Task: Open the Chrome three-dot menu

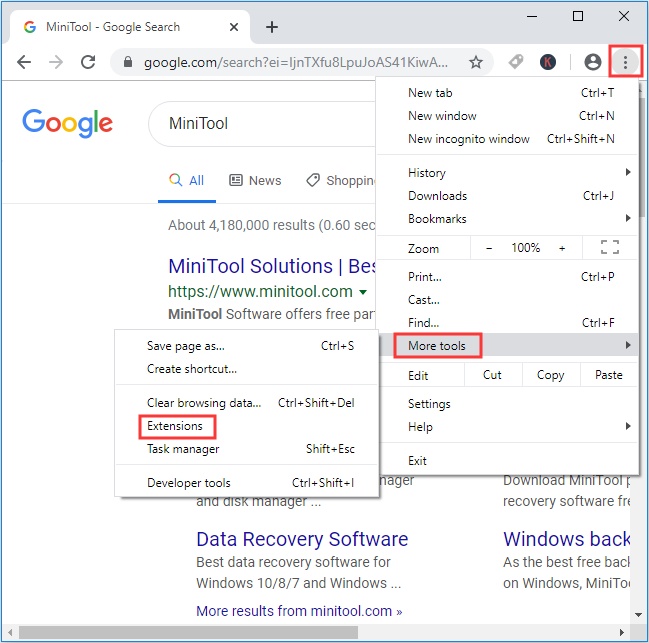Action: click(625, 62)
